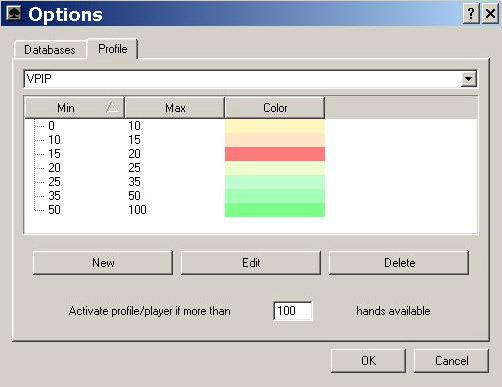
Task: Confirm with the OK button
Action: 368,361
